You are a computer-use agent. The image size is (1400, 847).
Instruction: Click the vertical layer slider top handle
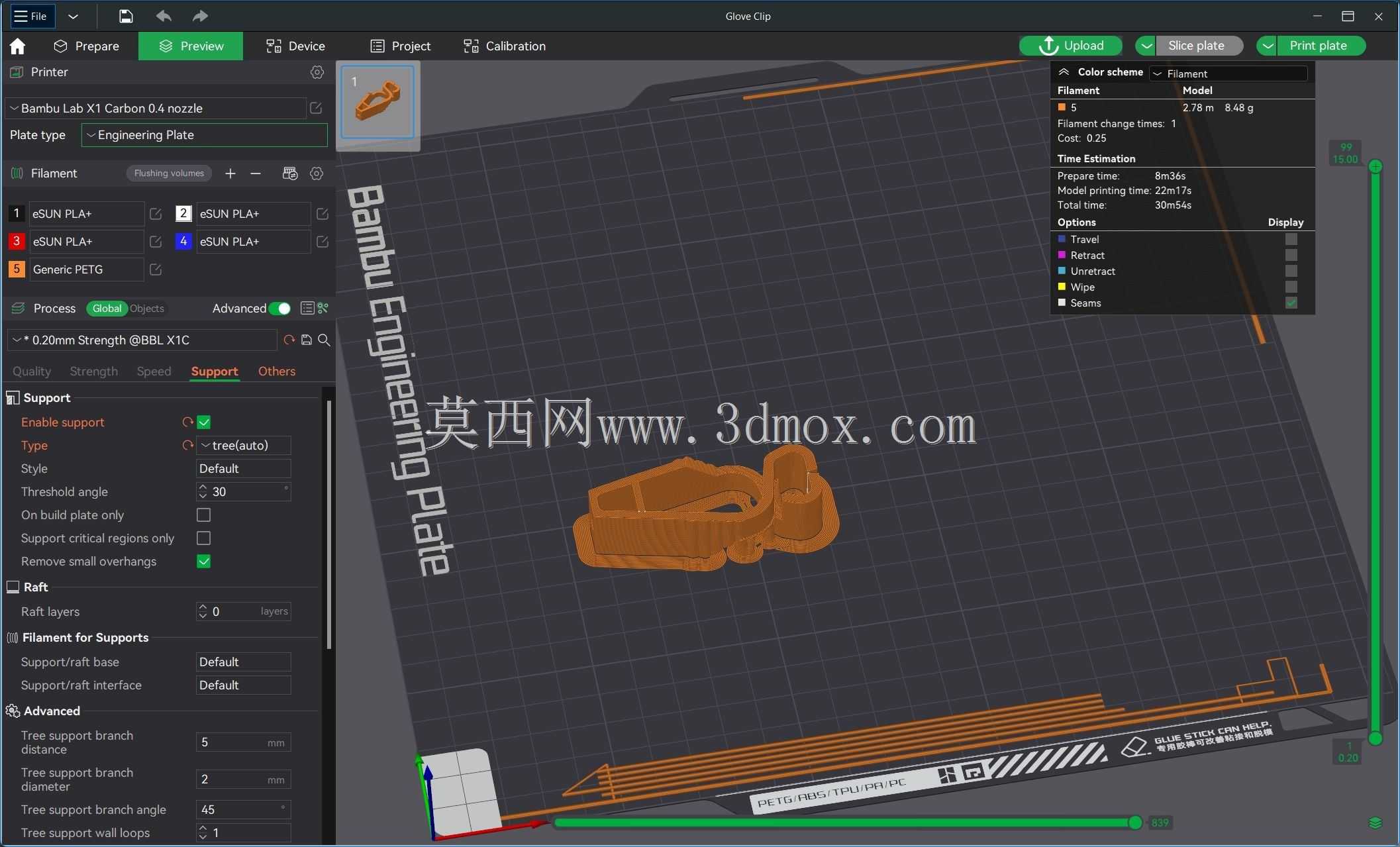[1375, 166]
